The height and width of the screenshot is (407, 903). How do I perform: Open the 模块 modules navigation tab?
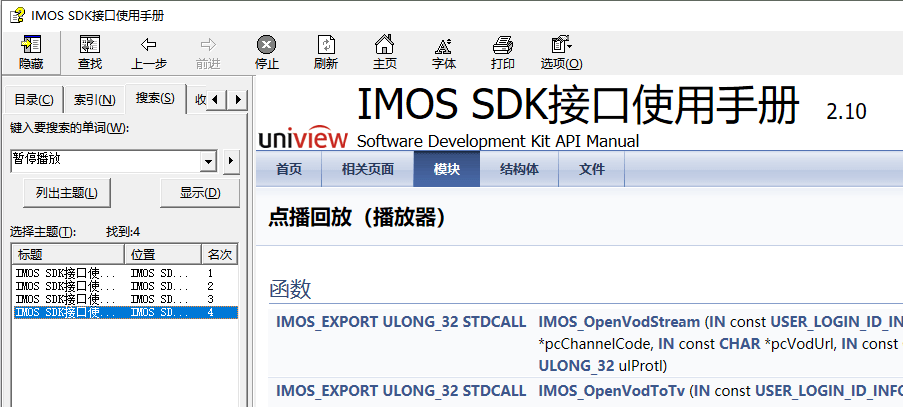(x=447, y=169)
